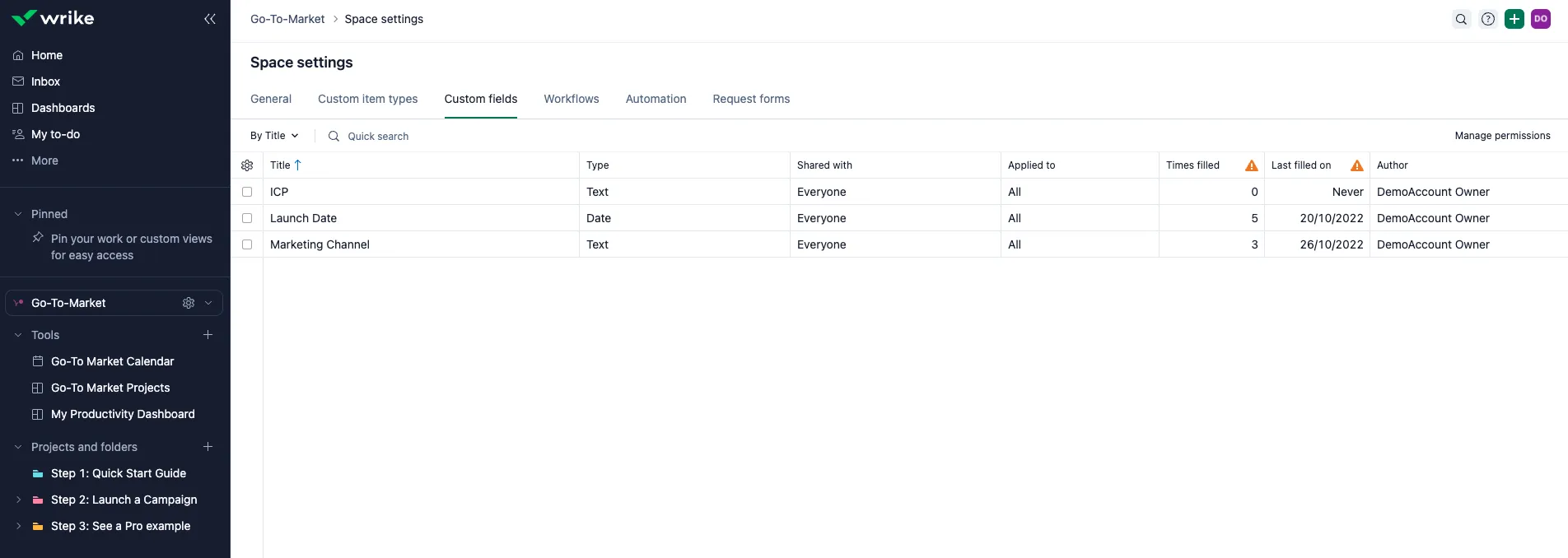Select the Custom fields tab

pos(481,99)
